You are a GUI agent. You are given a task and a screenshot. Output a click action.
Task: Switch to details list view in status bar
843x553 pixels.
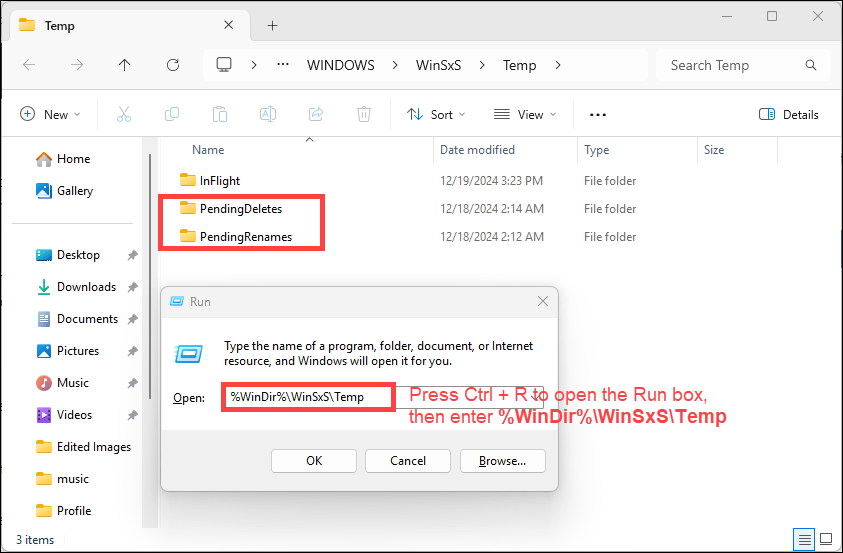803,539
